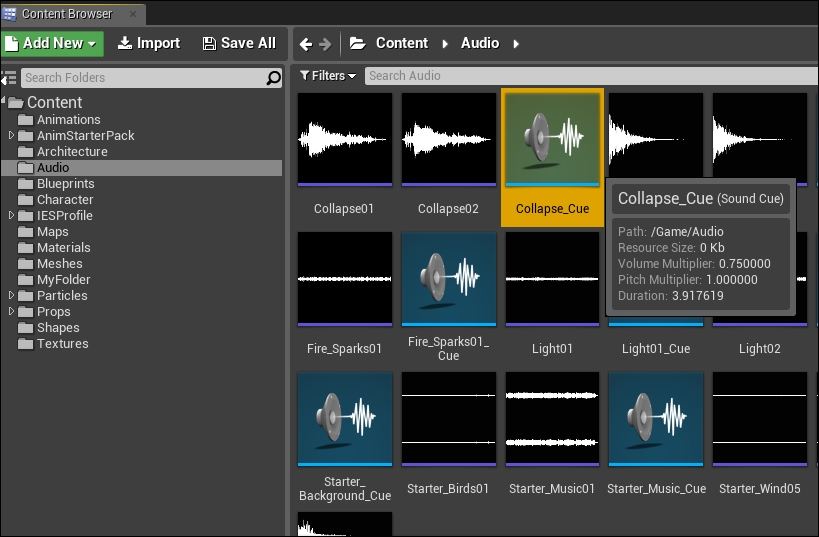Click the search folders magnifier icon

(x=273, y=78)
